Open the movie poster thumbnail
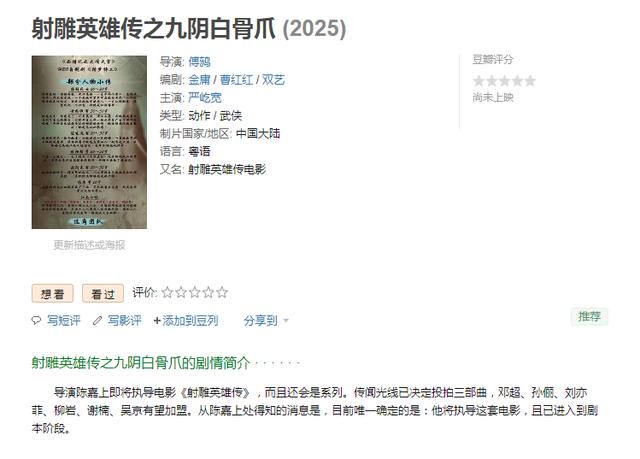 (x=89, y=142)
